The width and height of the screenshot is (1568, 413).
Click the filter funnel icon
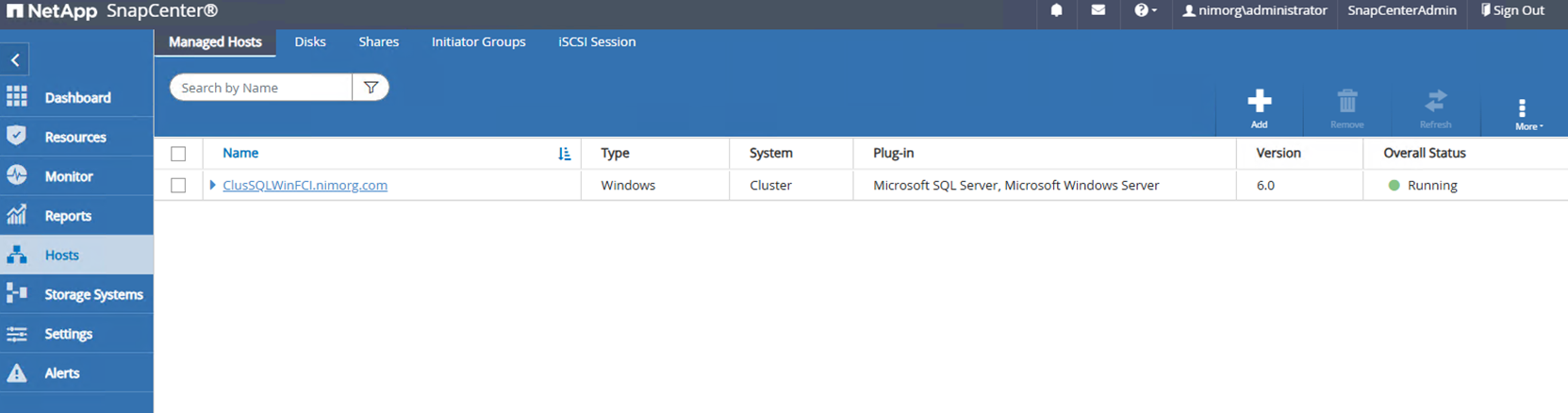(371, 88)
